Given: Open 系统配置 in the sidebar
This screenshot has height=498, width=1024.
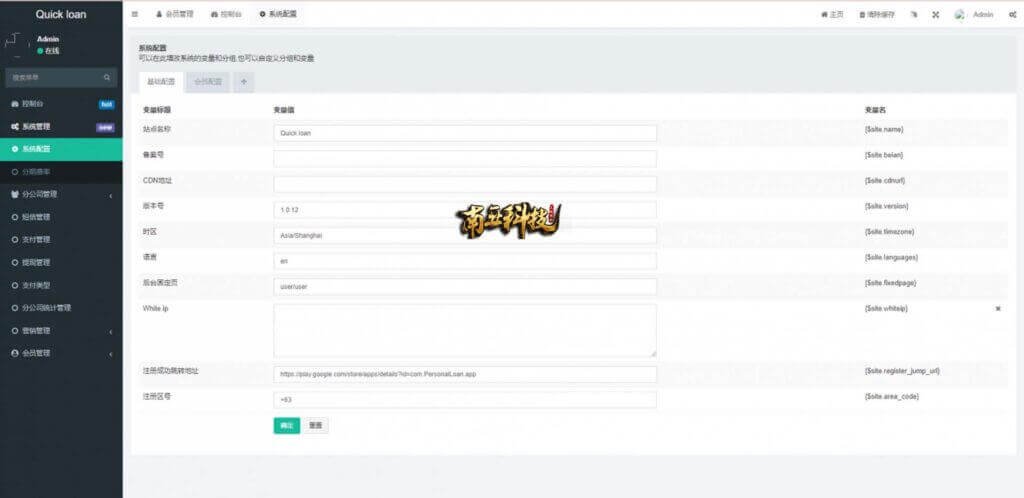Looking at the screenshot, I should (61, 149).
